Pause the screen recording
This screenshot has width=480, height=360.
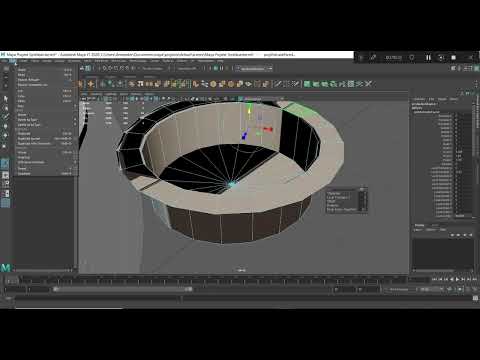click(x=428, y=58)
